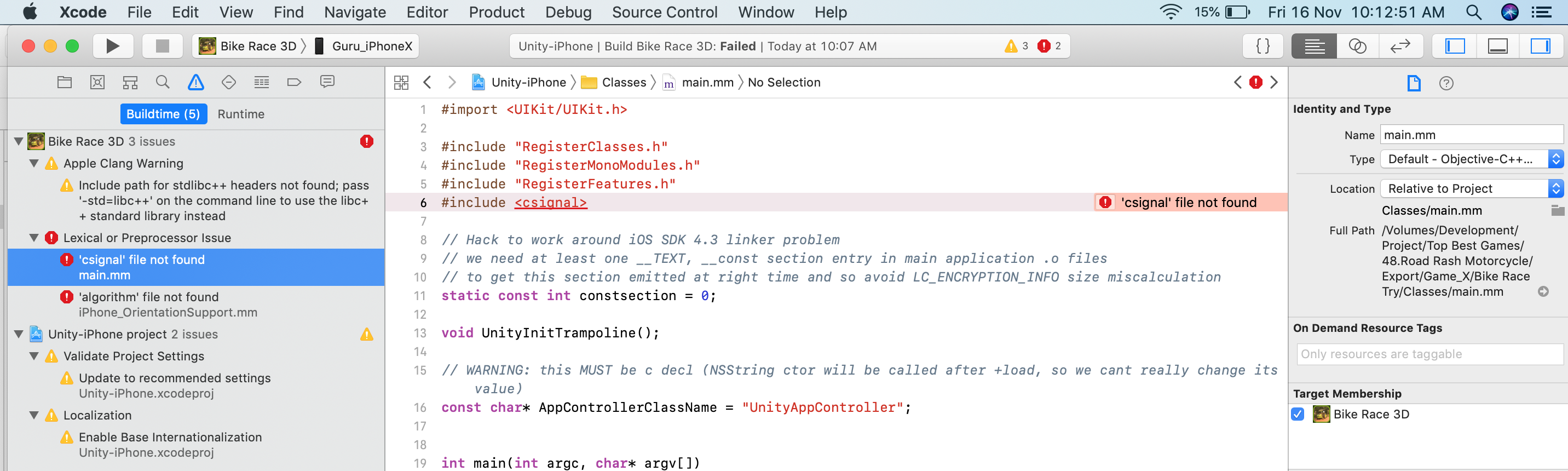Open the code snippet library braces button

(x=1263, y=46)
